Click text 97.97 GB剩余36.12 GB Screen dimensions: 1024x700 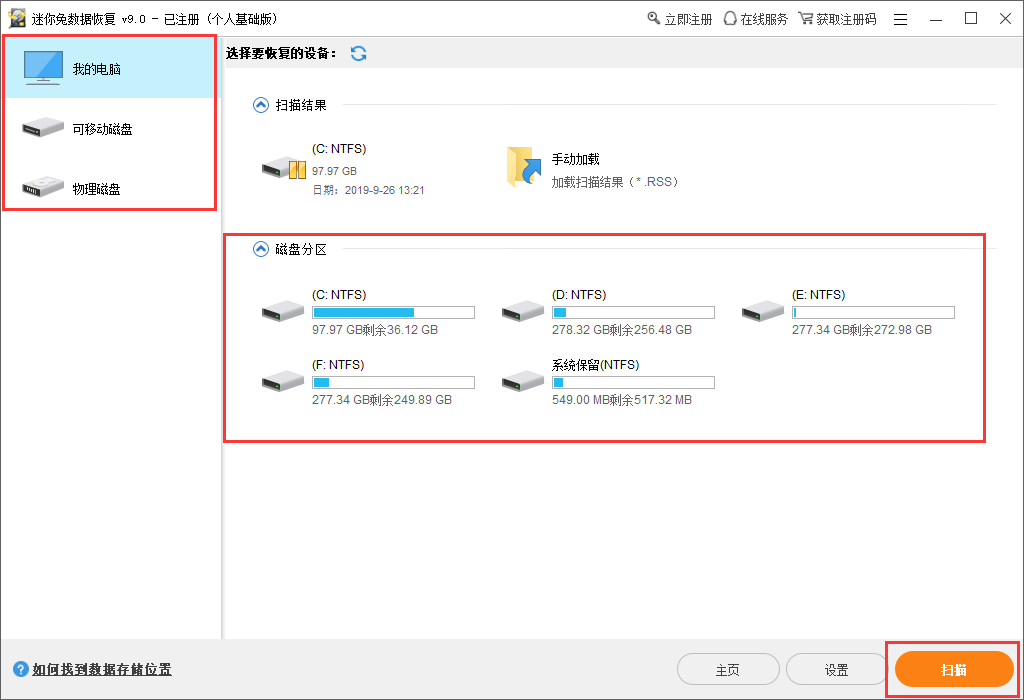pos(375,330)
